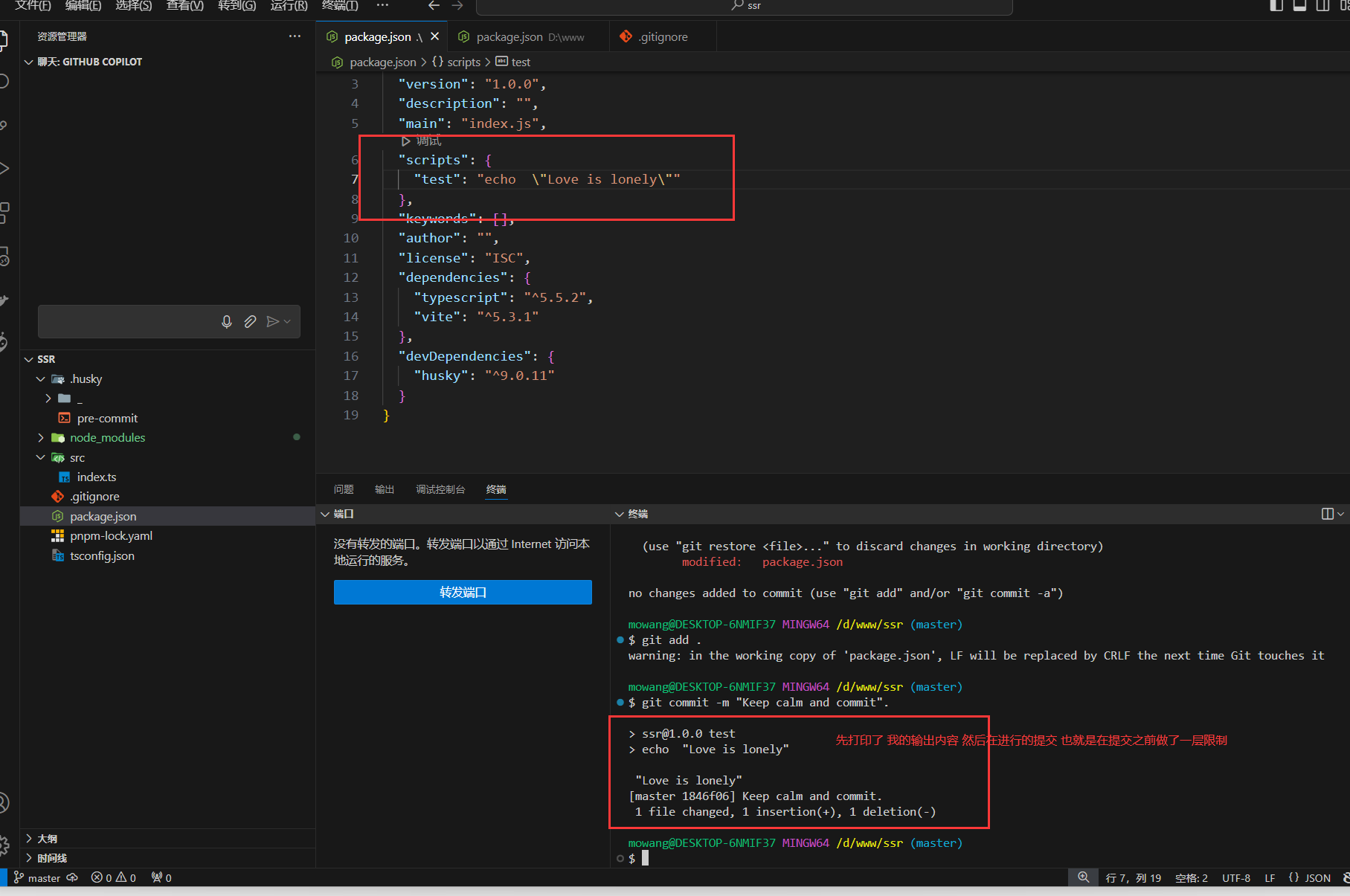Open the terminal split dropdown chevron
Screen dimensions: 1350x896
pos(1341,515)
